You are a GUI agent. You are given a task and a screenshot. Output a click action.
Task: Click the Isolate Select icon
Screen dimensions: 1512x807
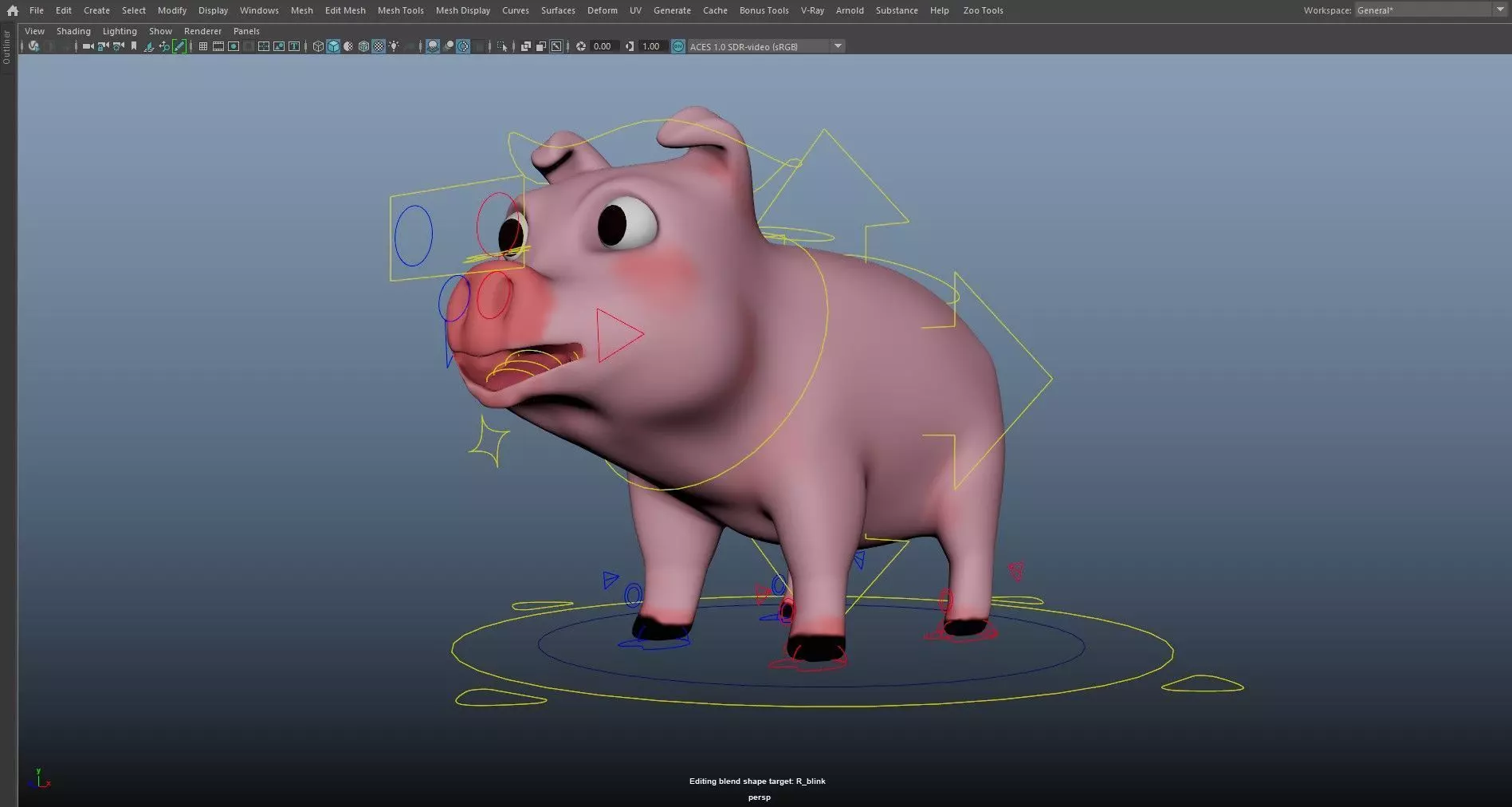click(x=502, y=46)
